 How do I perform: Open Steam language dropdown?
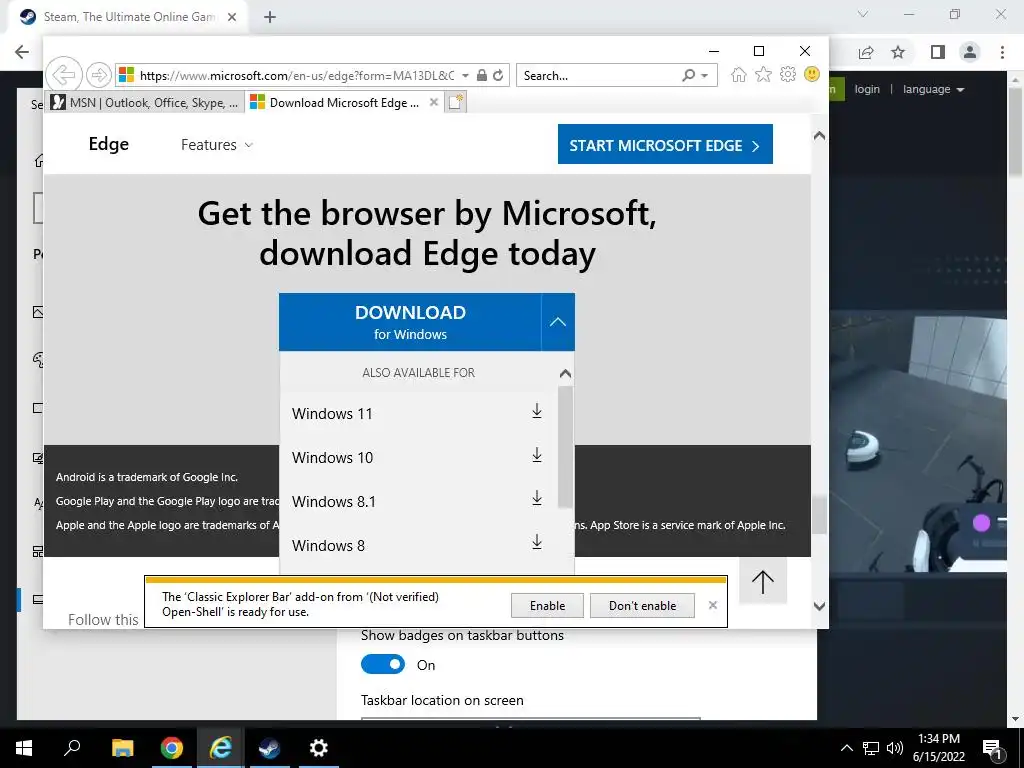click(933, 89)
